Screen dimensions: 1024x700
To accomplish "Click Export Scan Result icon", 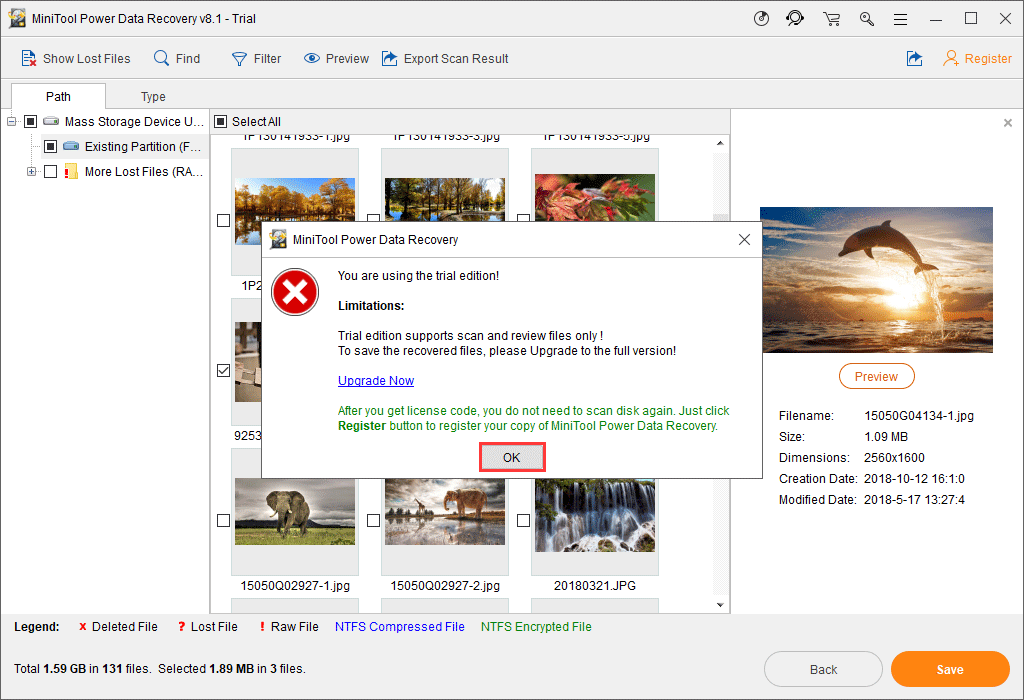I will point(389,58).
